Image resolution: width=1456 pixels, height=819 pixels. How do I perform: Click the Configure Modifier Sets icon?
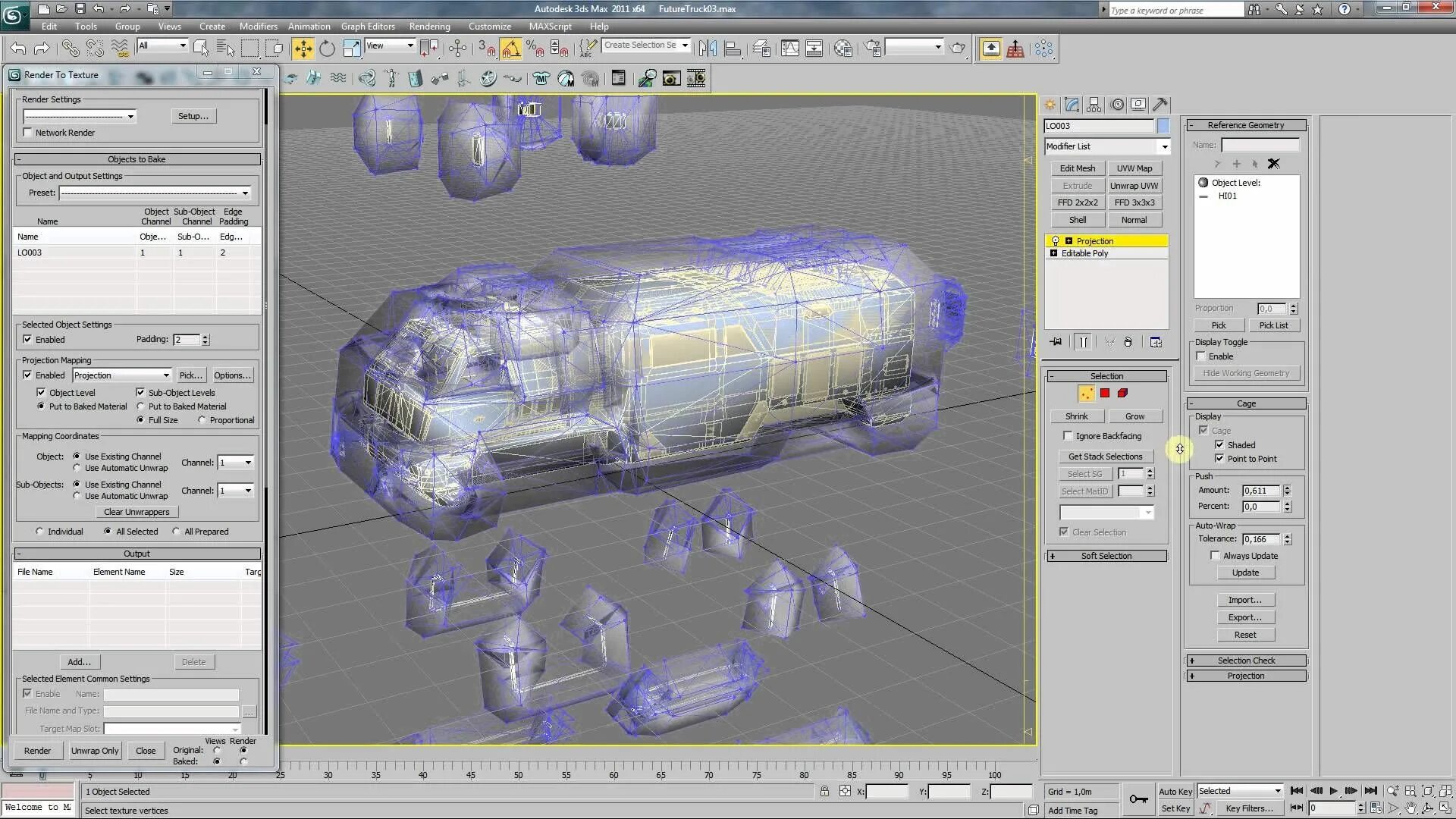coord(1156,342)
